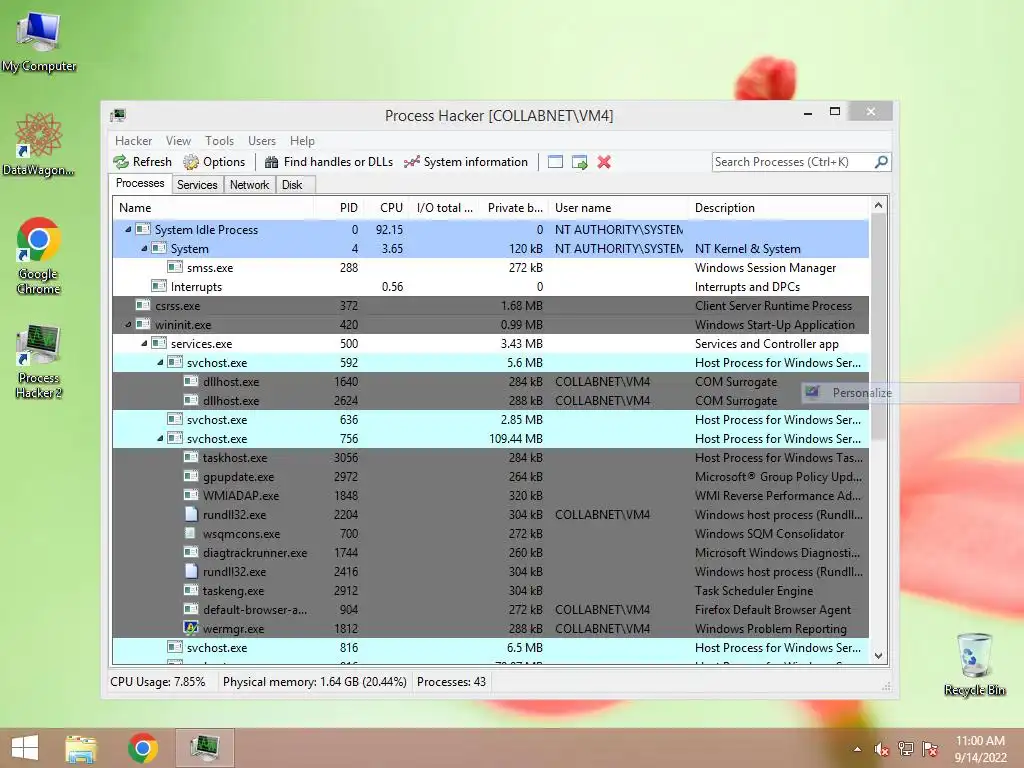
Task: Click the find window toolbar icon
Action: 555,162
